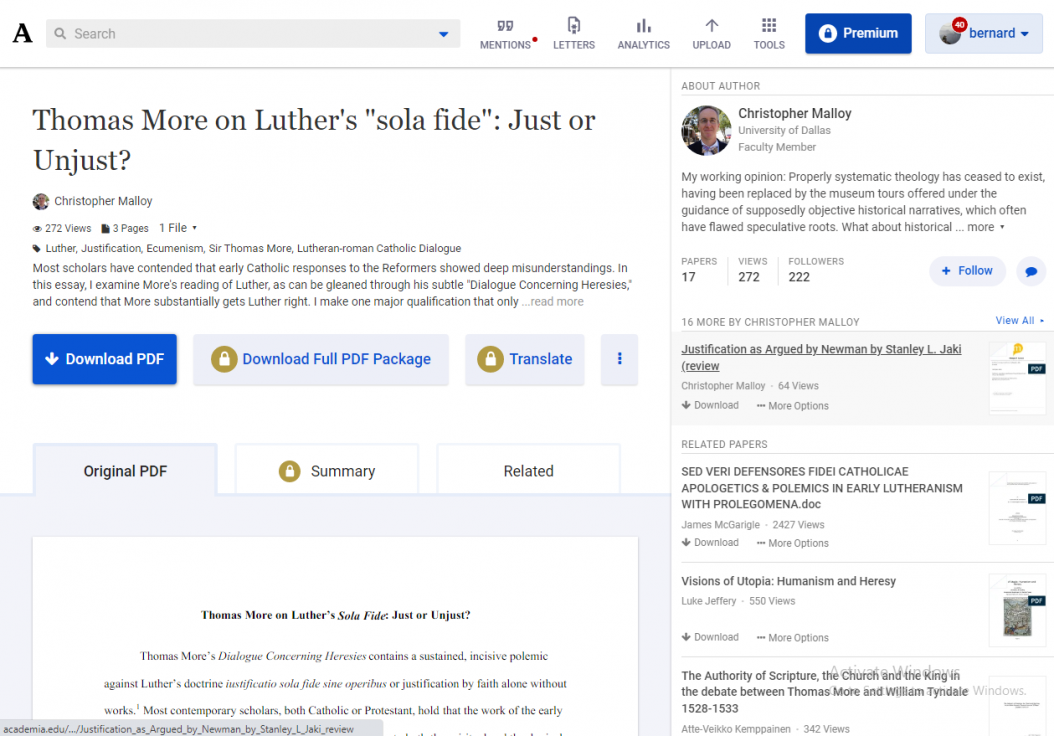Open author link Luke Jeffery

click(708, 601)
